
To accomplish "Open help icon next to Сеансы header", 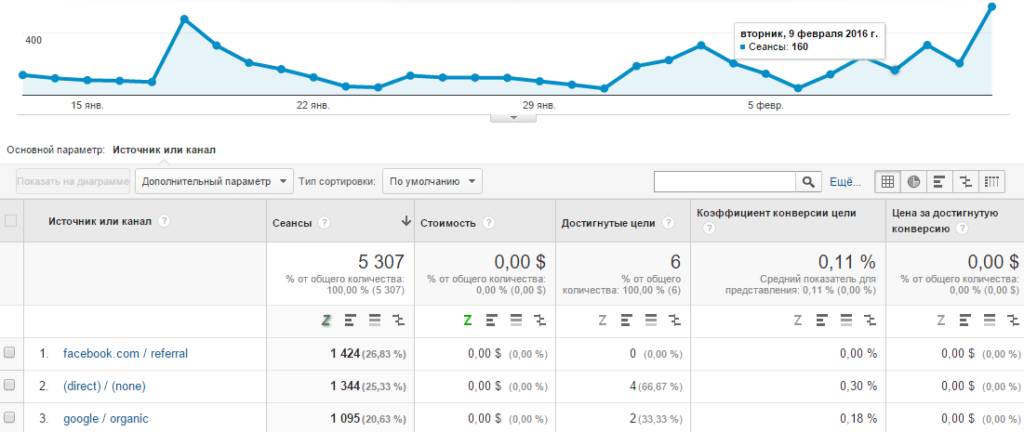I will coord(324,223).
